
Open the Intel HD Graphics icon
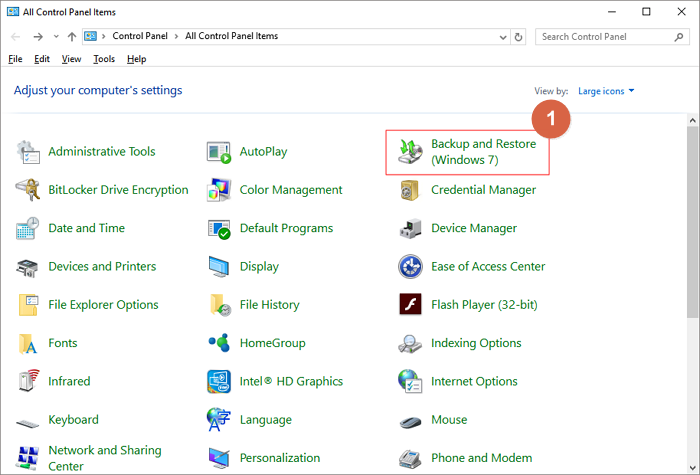(219, 381)
